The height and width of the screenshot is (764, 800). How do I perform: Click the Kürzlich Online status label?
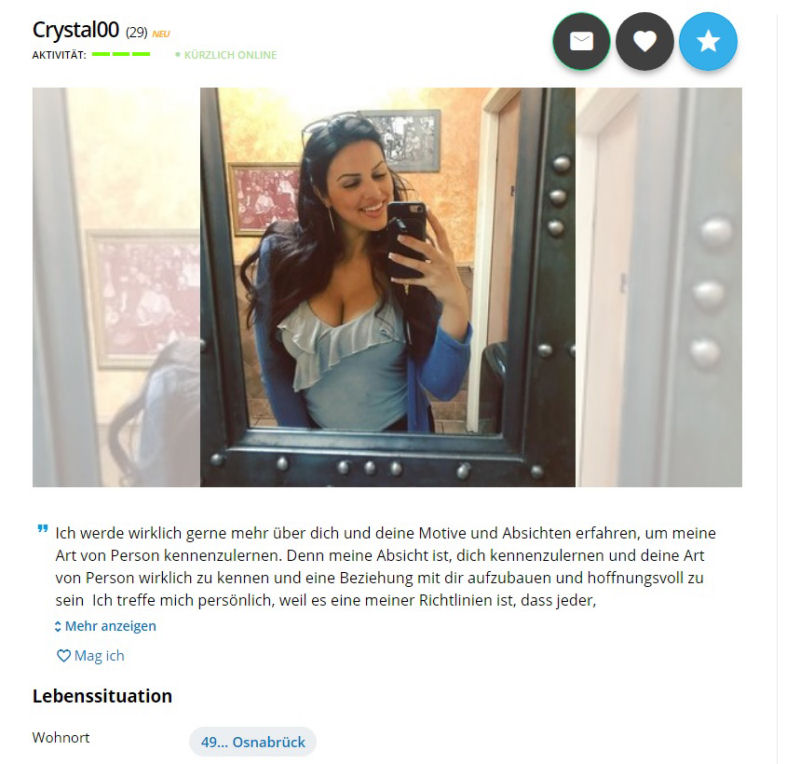pyautogui.click(x=226, y=55)
